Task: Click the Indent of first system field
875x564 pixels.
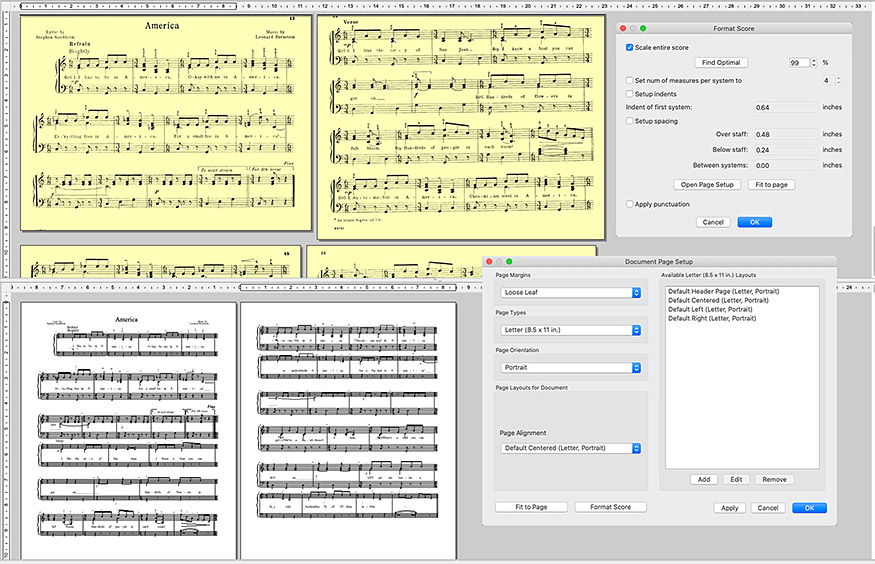Action: 786,107
